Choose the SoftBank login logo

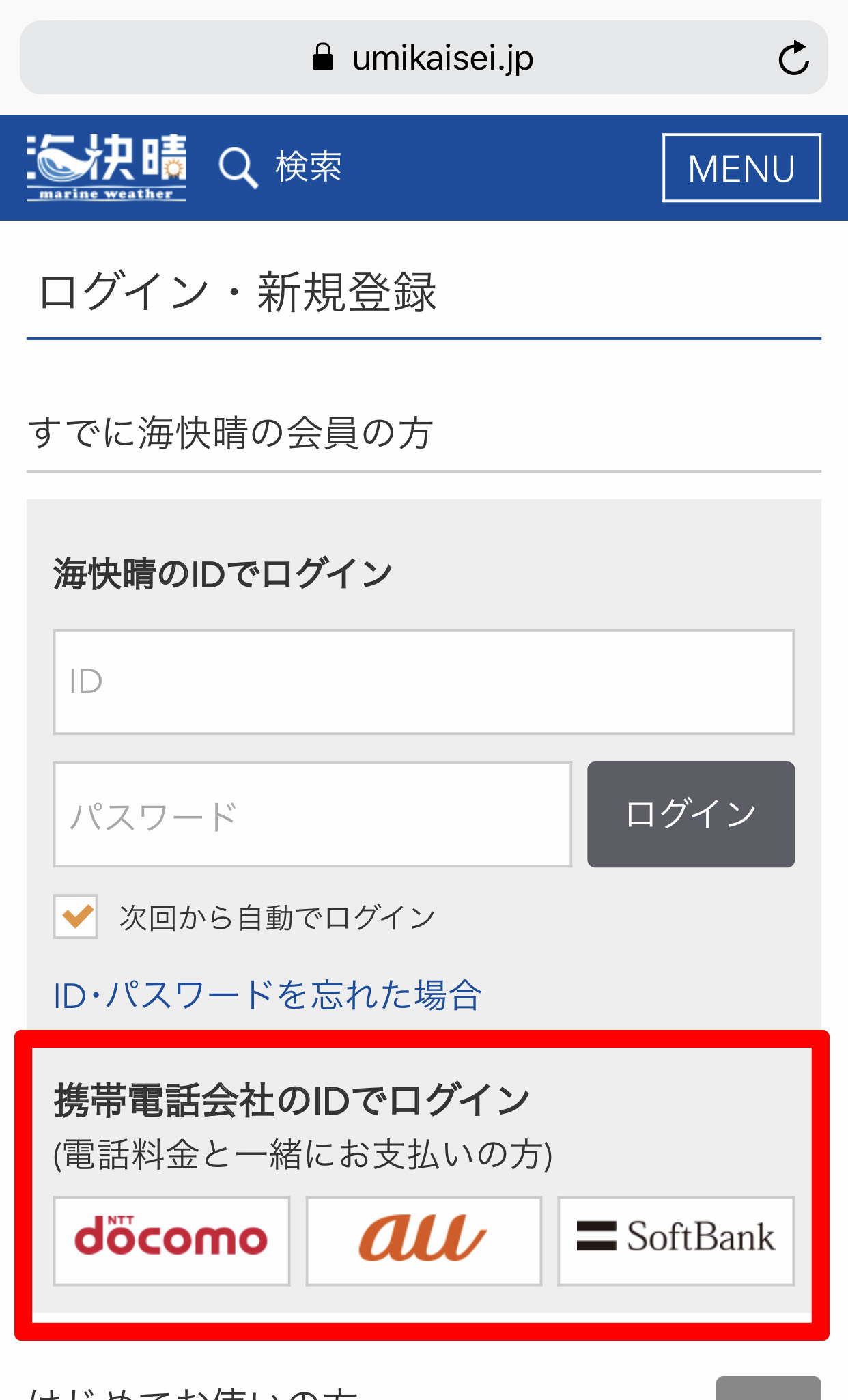676,1241
